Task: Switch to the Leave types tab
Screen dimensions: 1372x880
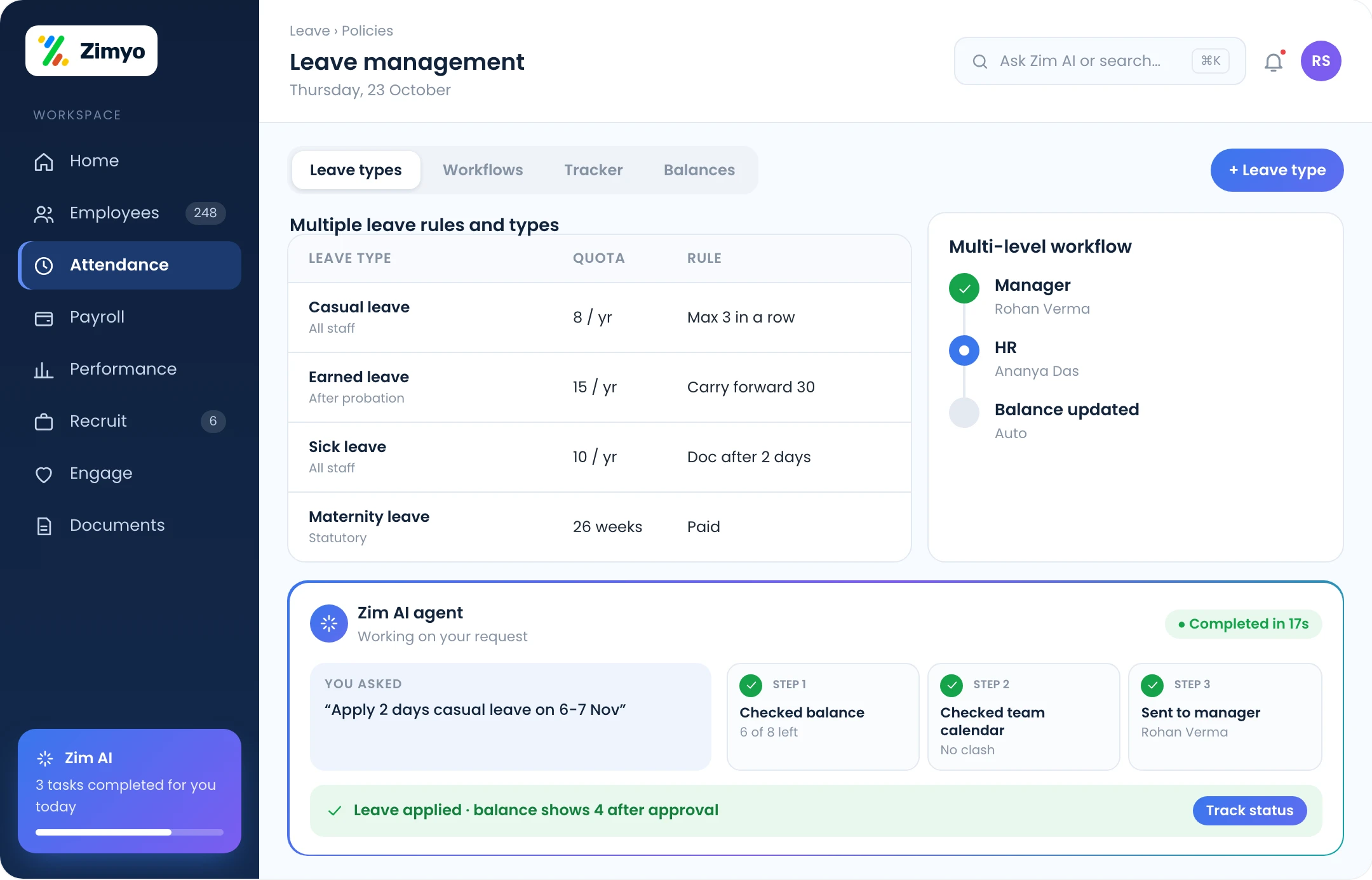Action: point(356,170)
